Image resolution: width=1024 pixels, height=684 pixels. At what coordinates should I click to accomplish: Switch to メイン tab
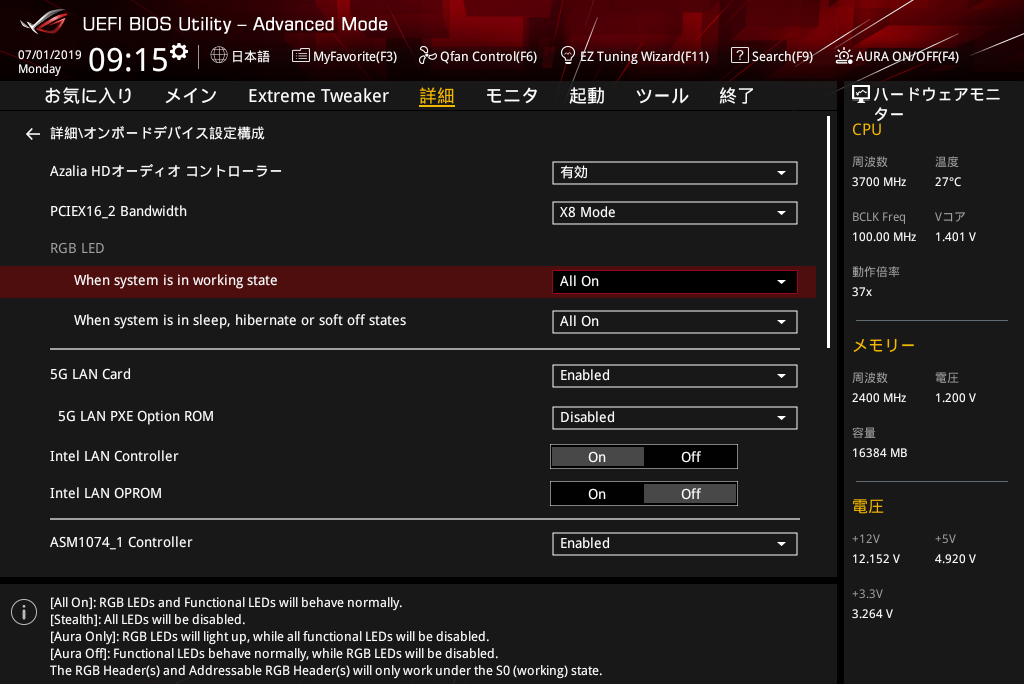tap(191, 96)
